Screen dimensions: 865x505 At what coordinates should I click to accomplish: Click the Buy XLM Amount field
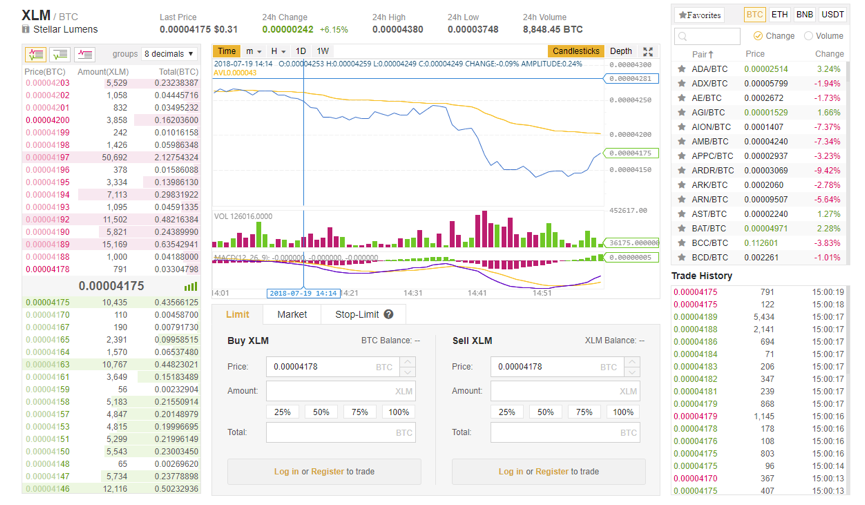coord(341,391)
